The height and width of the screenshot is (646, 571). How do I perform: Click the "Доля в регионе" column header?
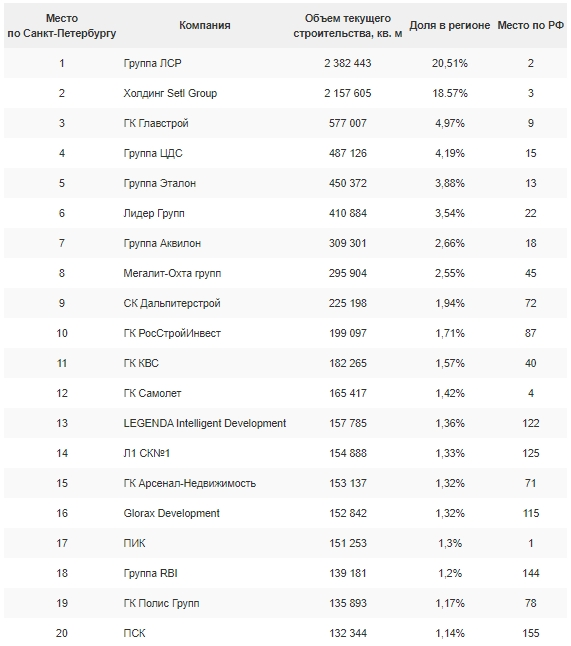tap(449, 26)
